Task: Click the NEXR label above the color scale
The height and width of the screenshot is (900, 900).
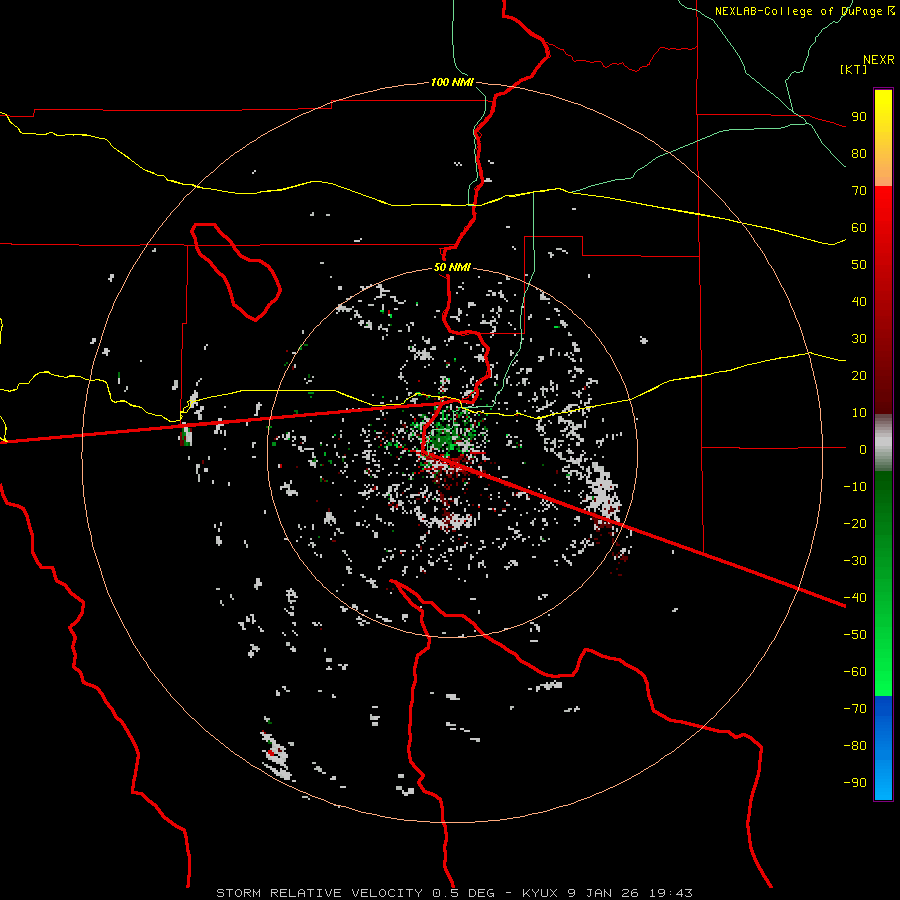Action: tap(879, 60)
